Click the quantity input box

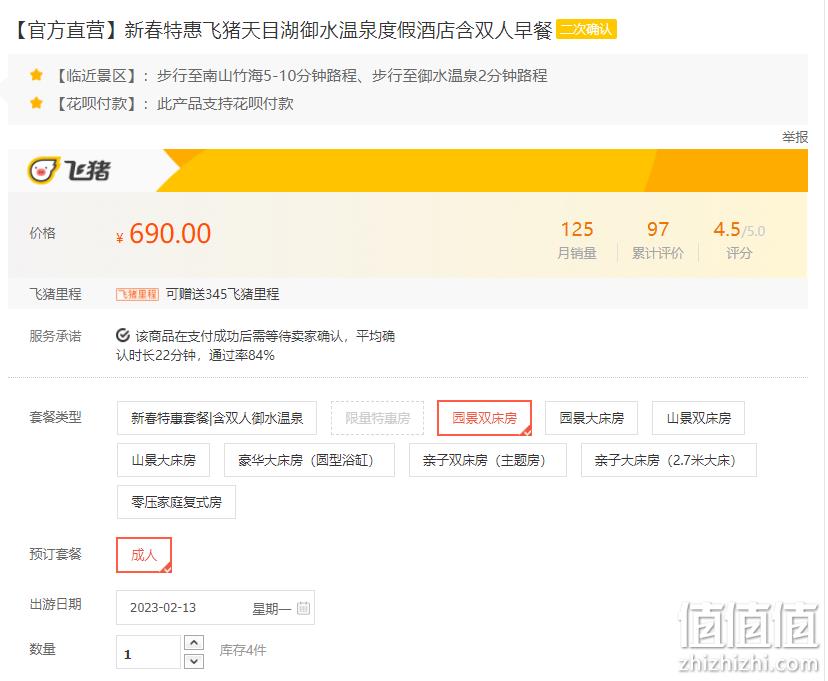(x=149, y=652)
